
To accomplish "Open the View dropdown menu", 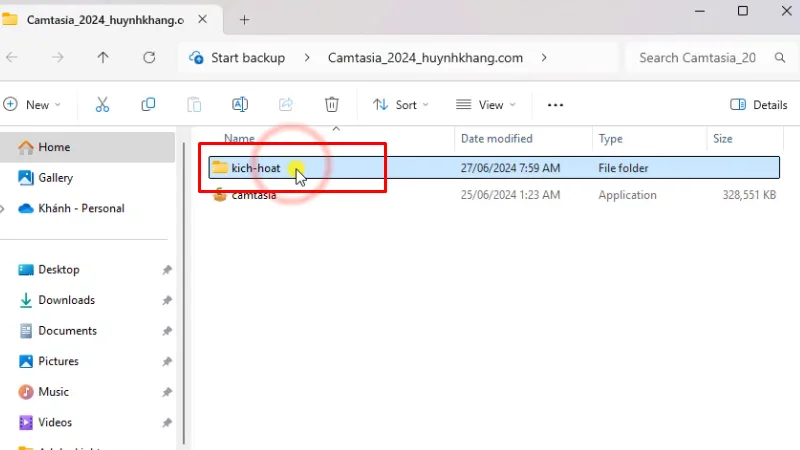I will coord(484,104).
